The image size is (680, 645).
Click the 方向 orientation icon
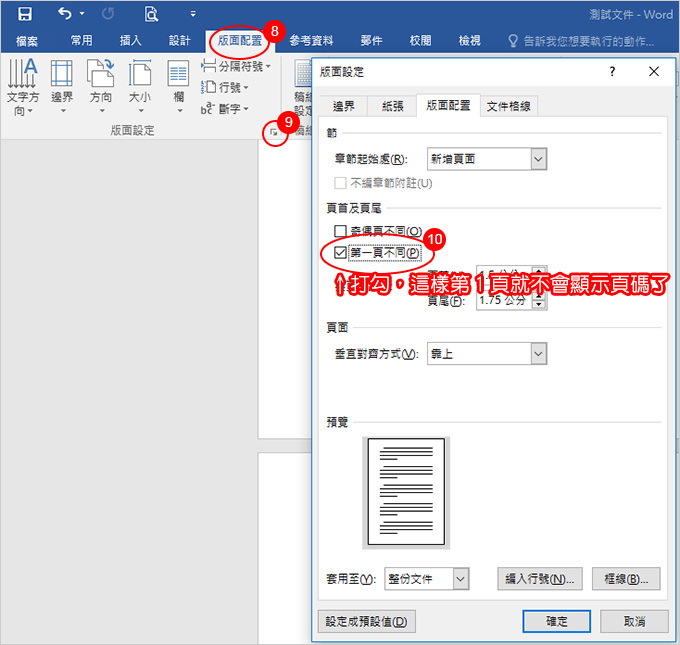click(101, 87)
